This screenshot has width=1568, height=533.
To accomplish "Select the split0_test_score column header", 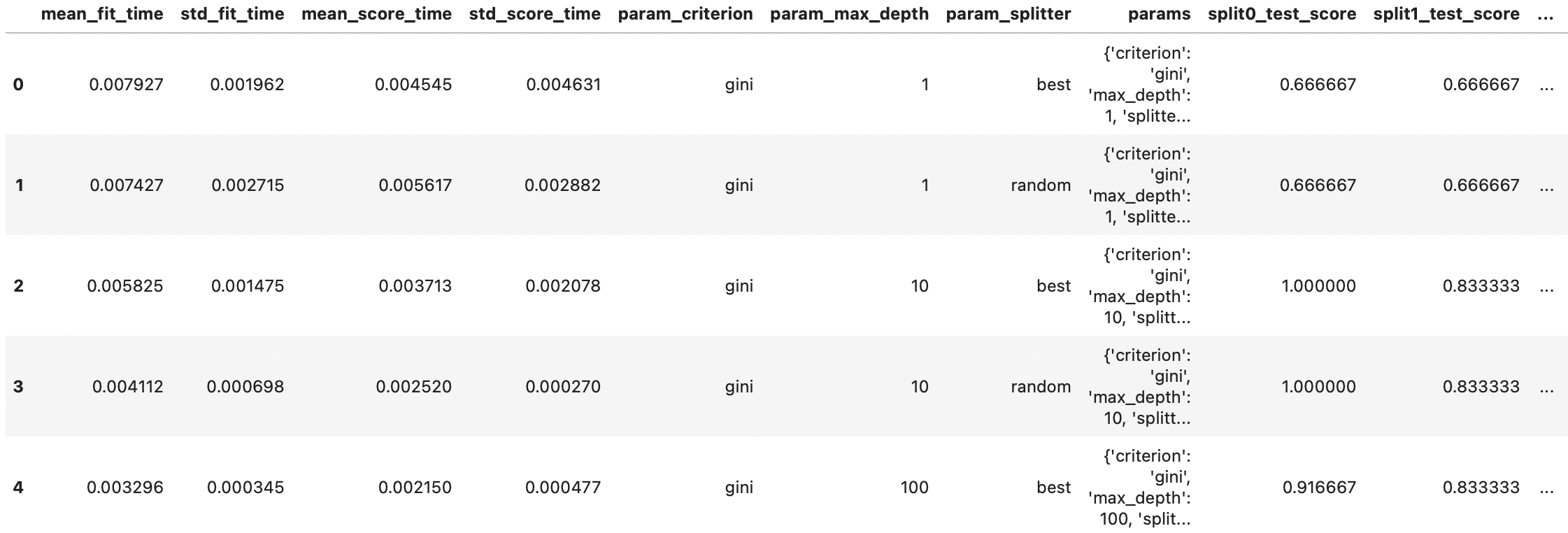I will click(x=1281, y=14).
